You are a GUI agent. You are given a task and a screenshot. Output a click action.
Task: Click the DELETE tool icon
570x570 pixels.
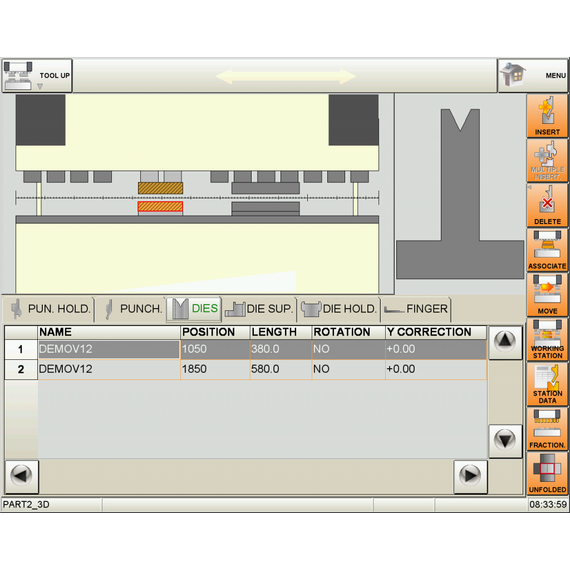(547, 205)
